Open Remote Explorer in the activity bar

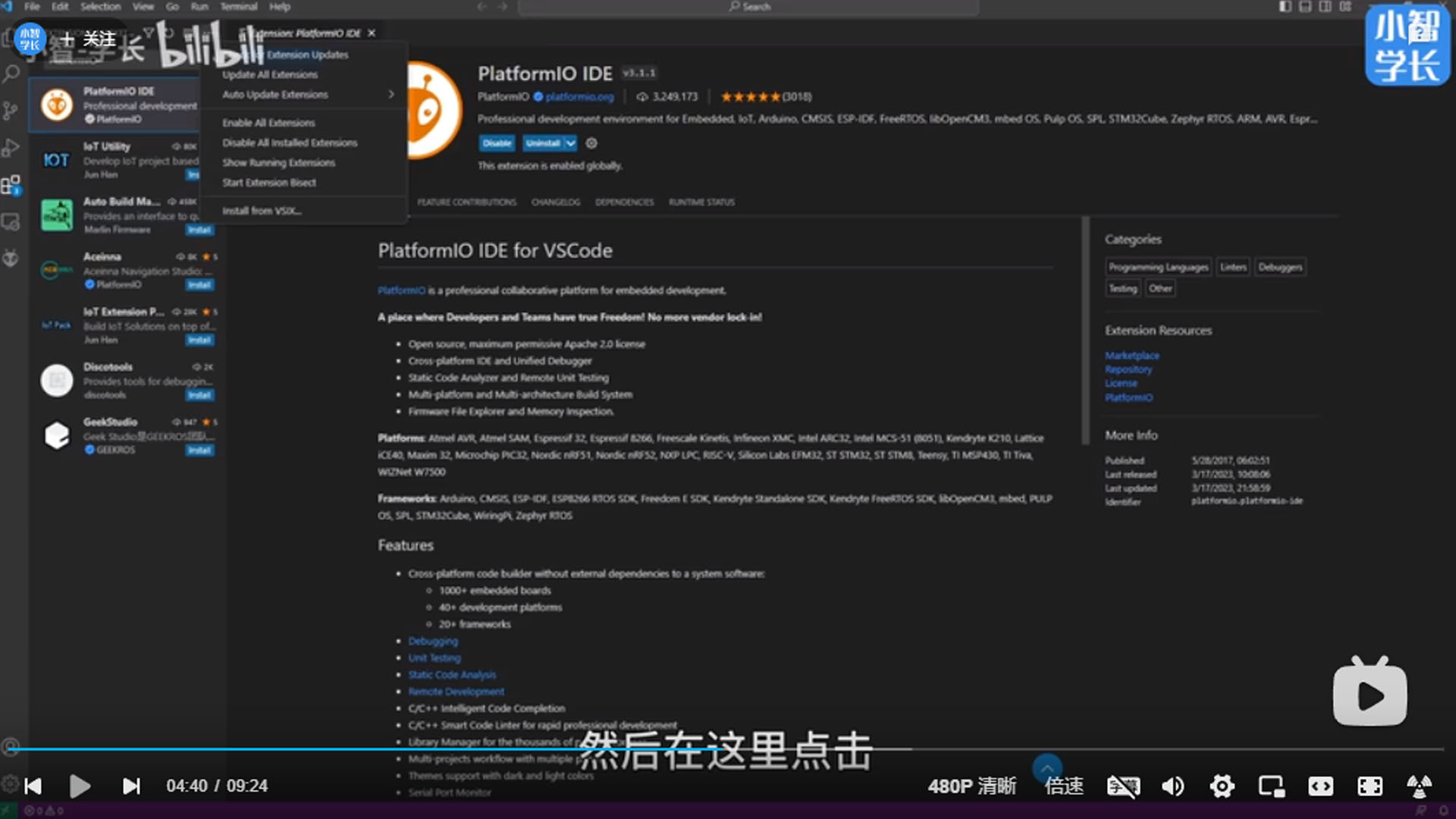[x=11, y=221]
